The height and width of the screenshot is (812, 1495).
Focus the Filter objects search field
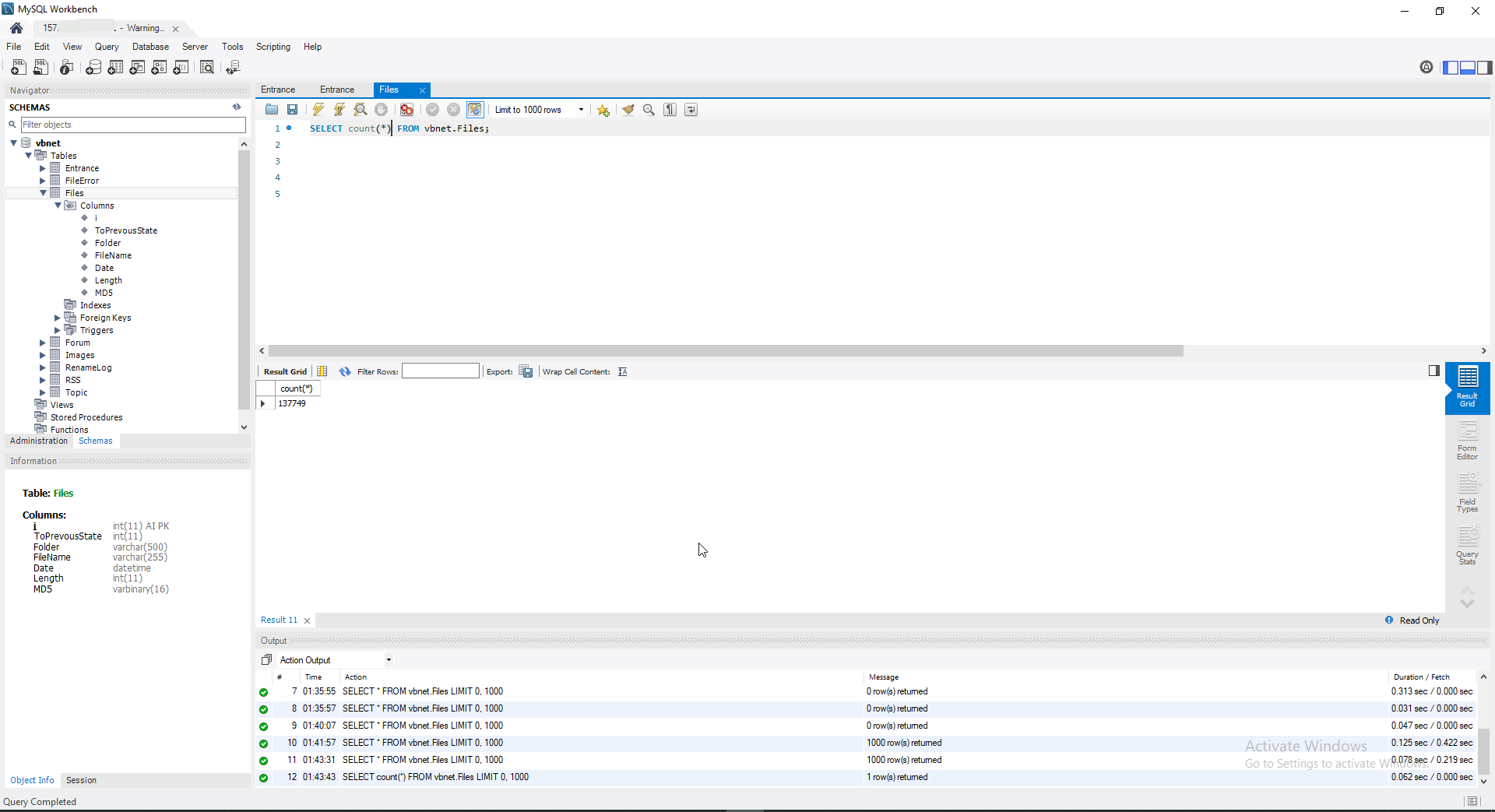133,125
